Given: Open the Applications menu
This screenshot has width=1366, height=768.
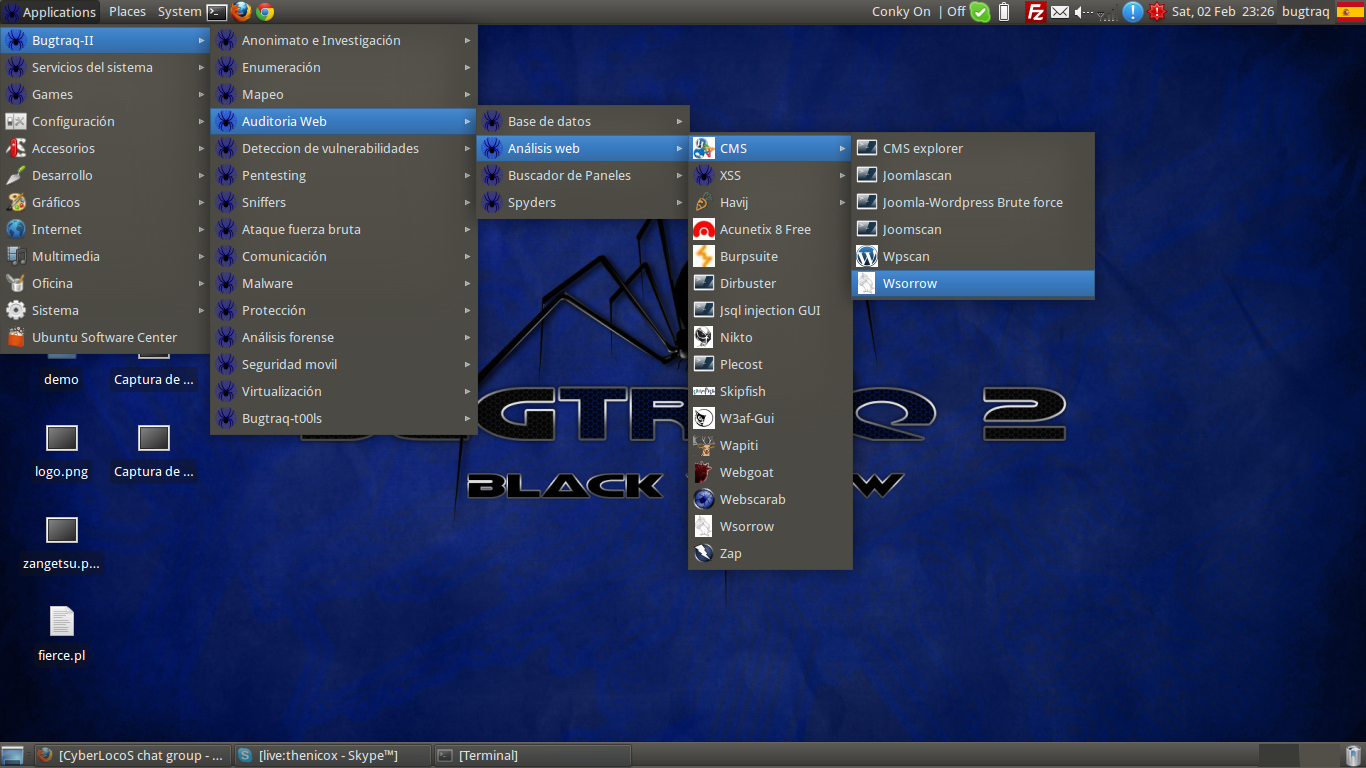Looking at the screenshot, I should pos(50,12).
